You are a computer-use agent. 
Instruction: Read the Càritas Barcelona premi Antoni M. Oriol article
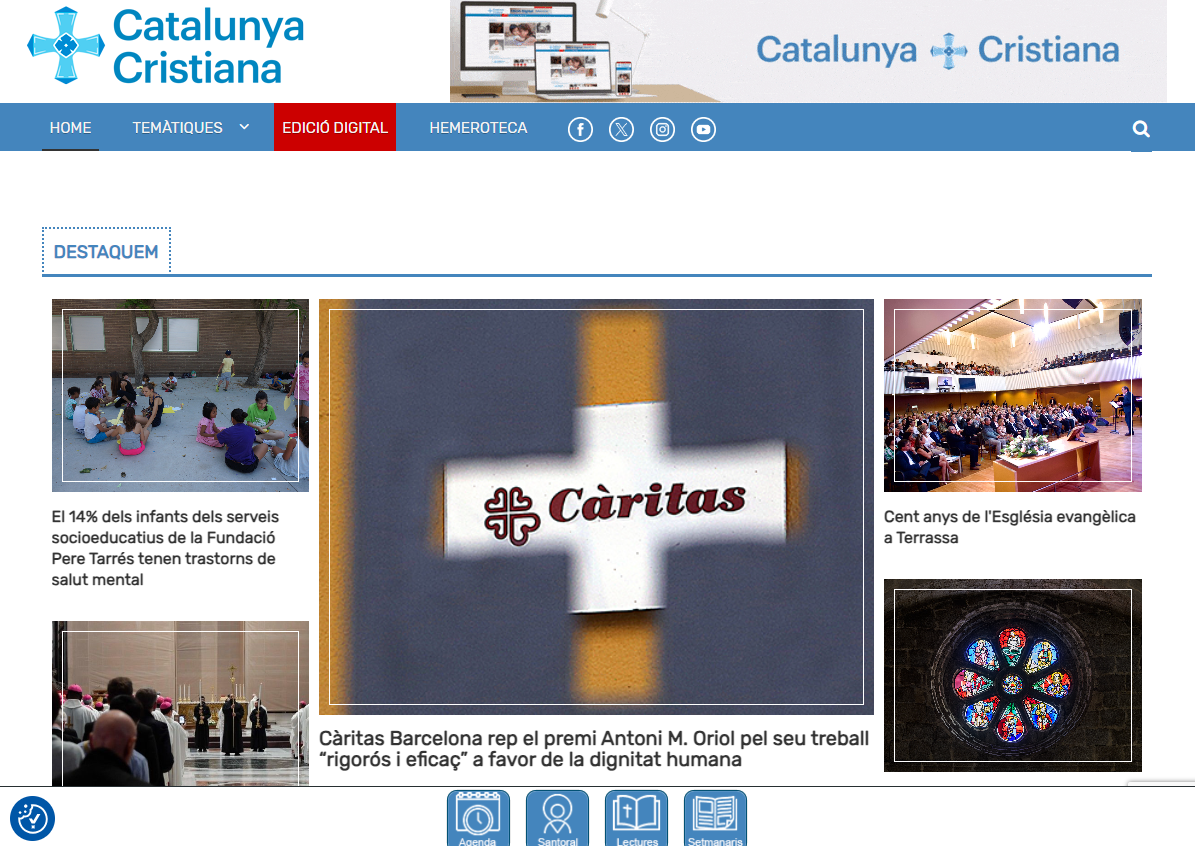[x=594, y=748]
